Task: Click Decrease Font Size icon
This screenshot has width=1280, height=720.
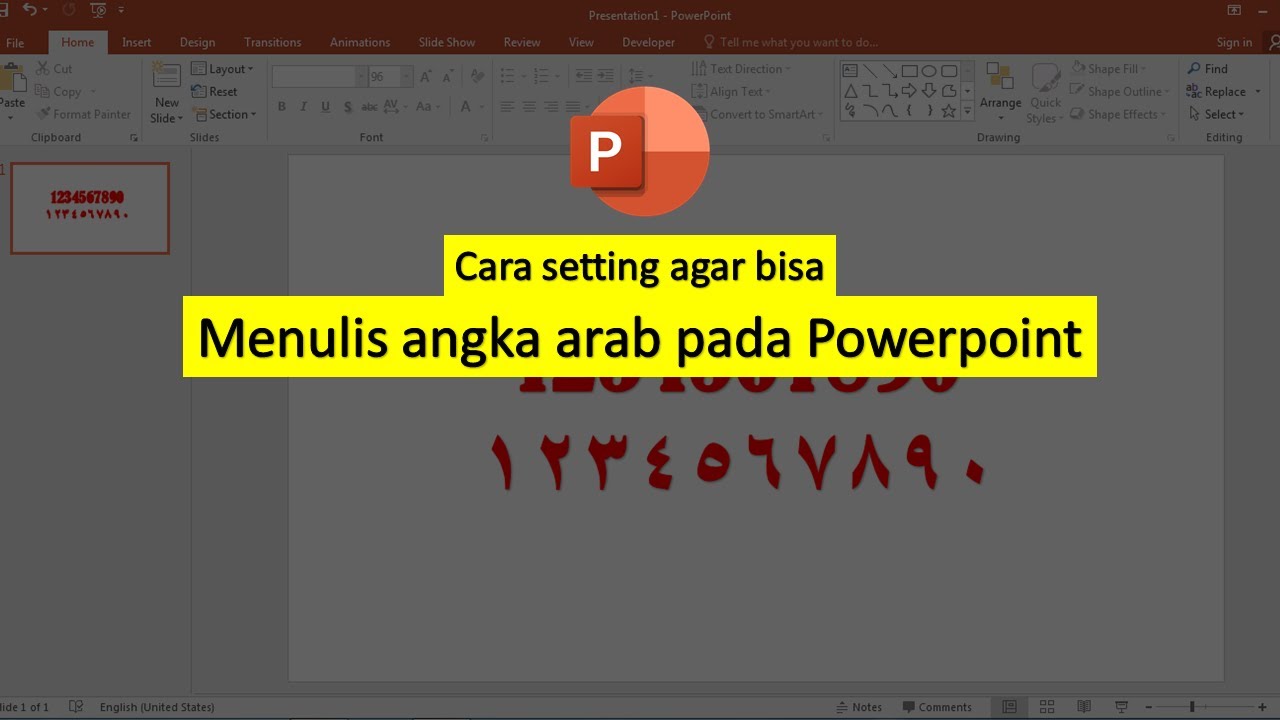Action: point(450,77)
